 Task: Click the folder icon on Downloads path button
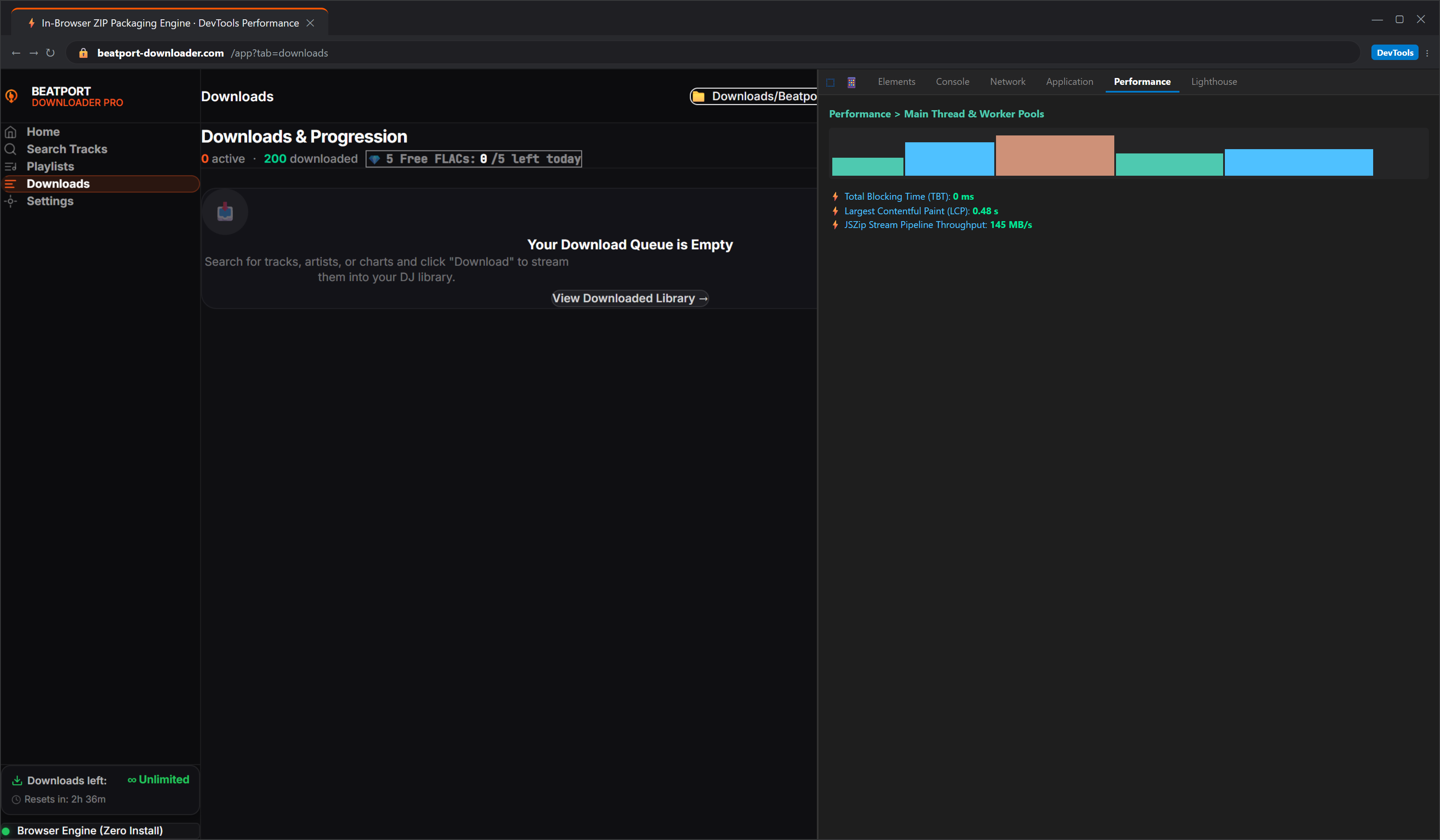698,96
